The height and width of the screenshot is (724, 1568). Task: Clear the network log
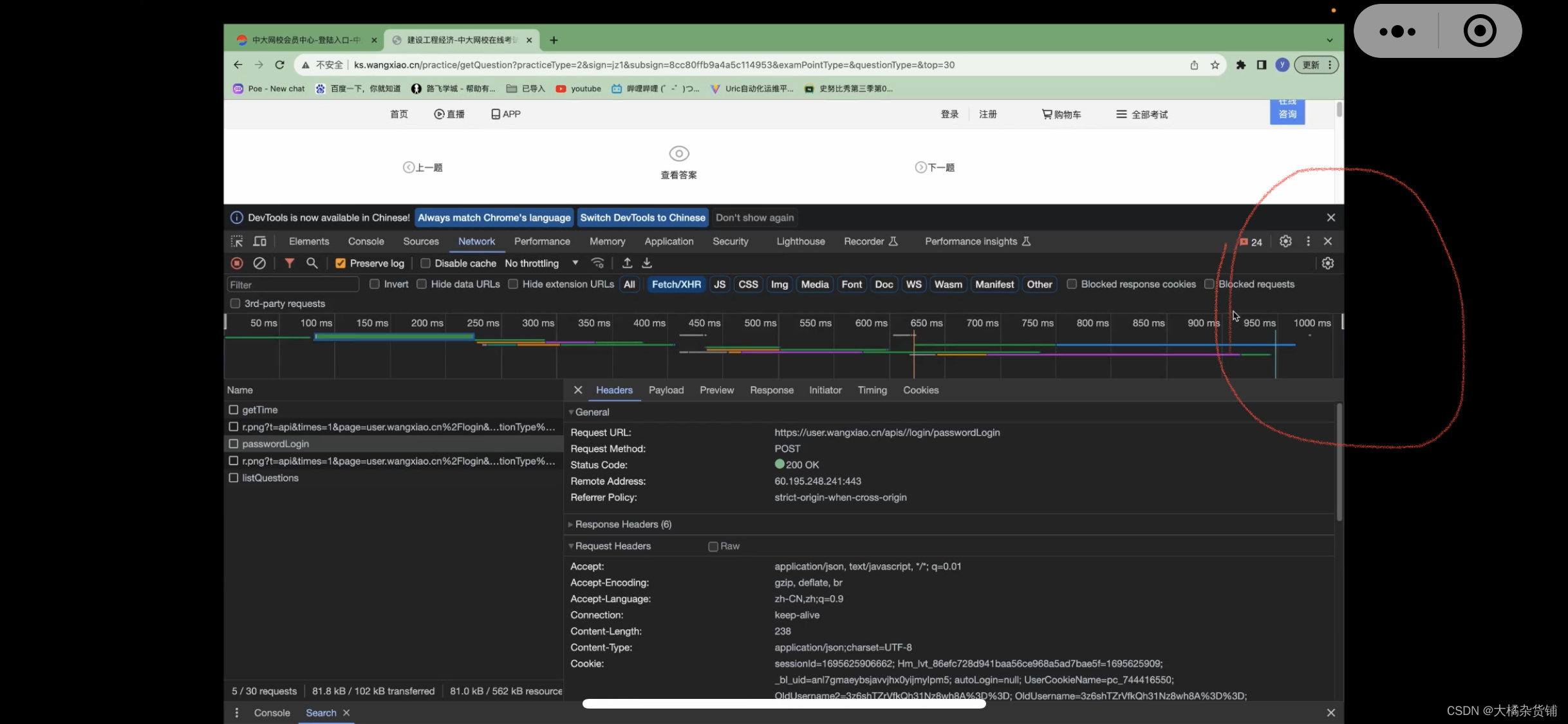pos(259,263)
